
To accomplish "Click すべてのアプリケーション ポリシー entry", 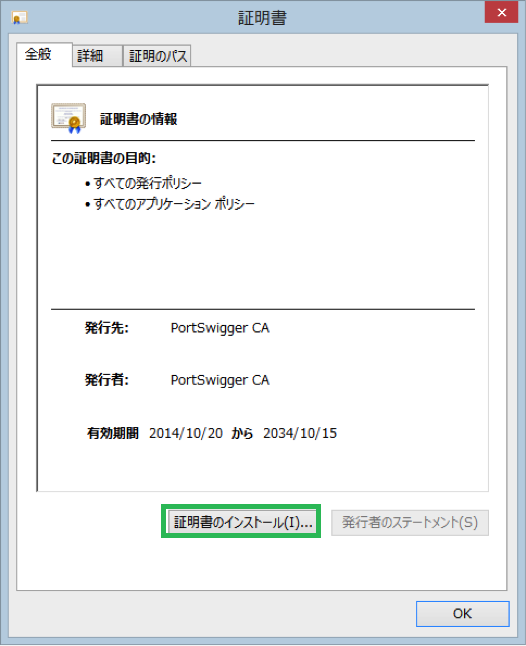I will pos(174,204).
